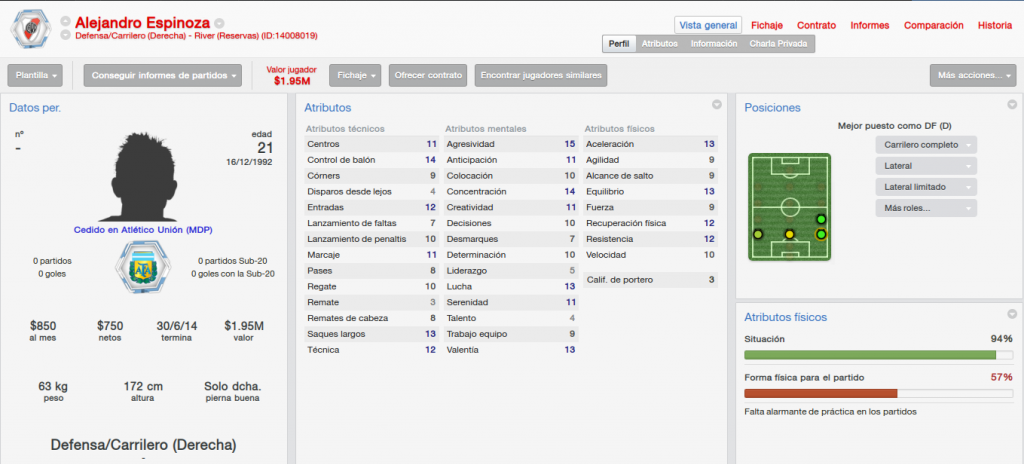
Task: Expand the Más acciones dropdown
Action: (973, 75)
